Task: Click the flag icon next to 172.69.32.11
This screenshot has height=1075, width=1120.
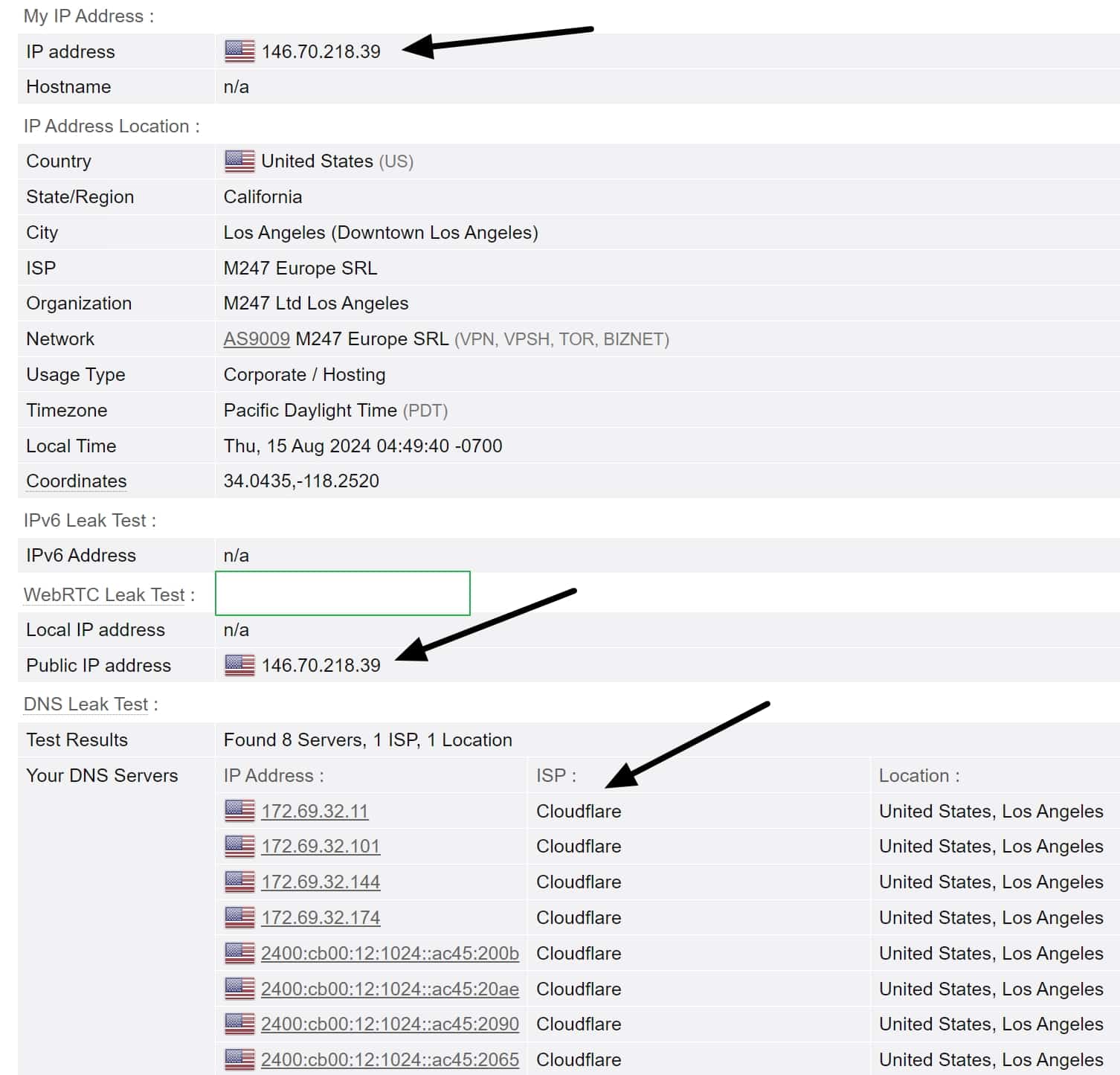Action: [x=239, y=811]
